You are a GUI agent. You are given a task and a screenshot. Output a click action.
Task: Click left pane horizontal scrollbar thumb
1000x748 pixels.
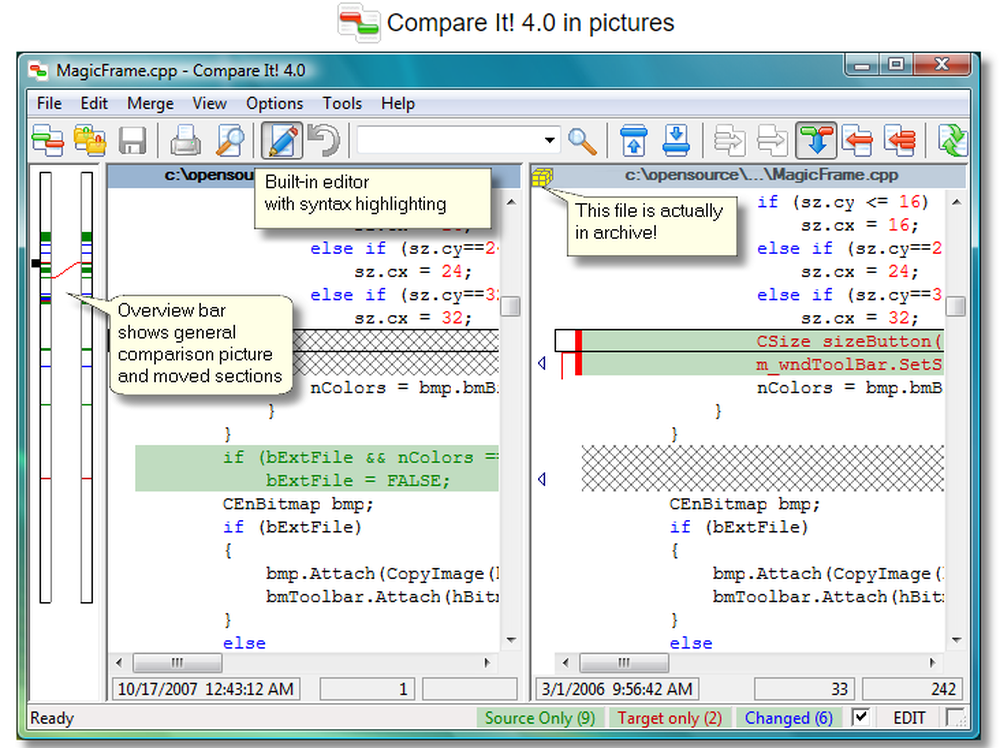[177, 663]
